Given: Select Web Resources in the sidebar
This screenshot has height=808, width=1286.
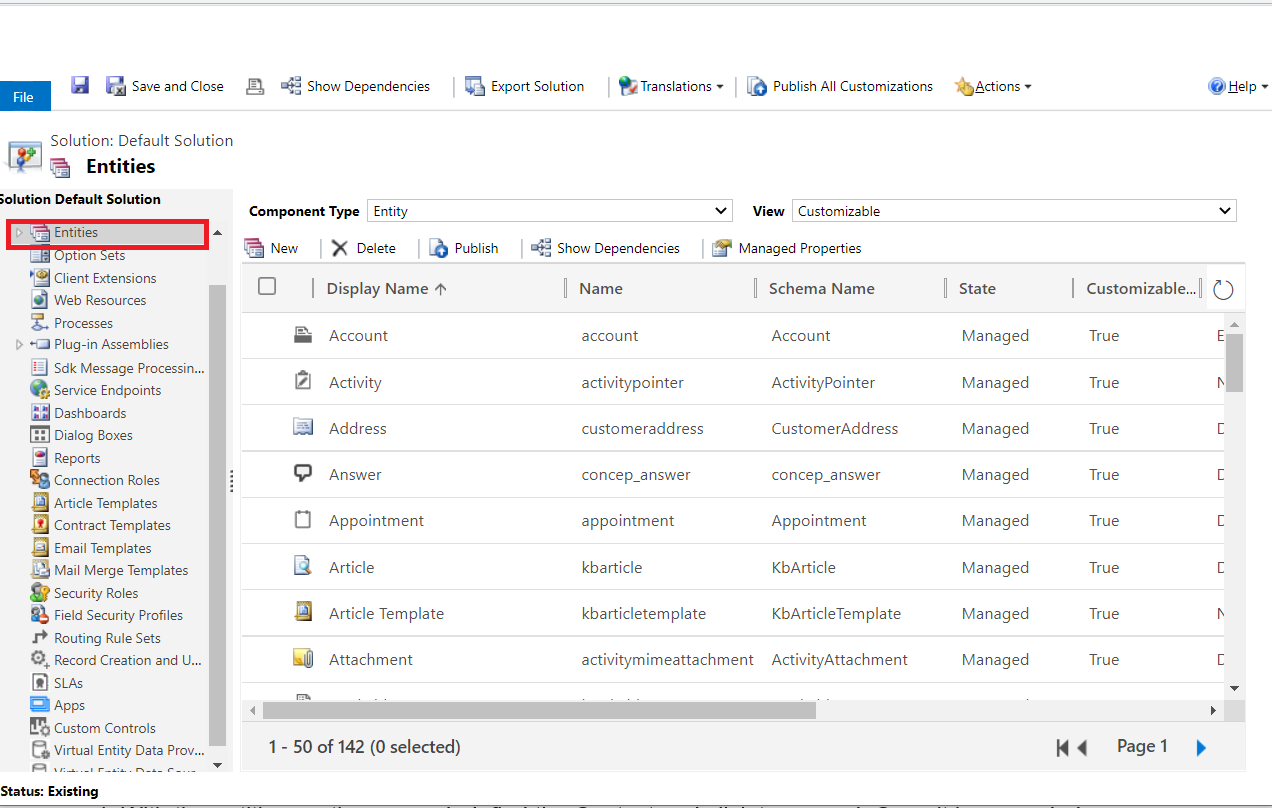Looking at the screenshot, I should (x=100, y=300).
